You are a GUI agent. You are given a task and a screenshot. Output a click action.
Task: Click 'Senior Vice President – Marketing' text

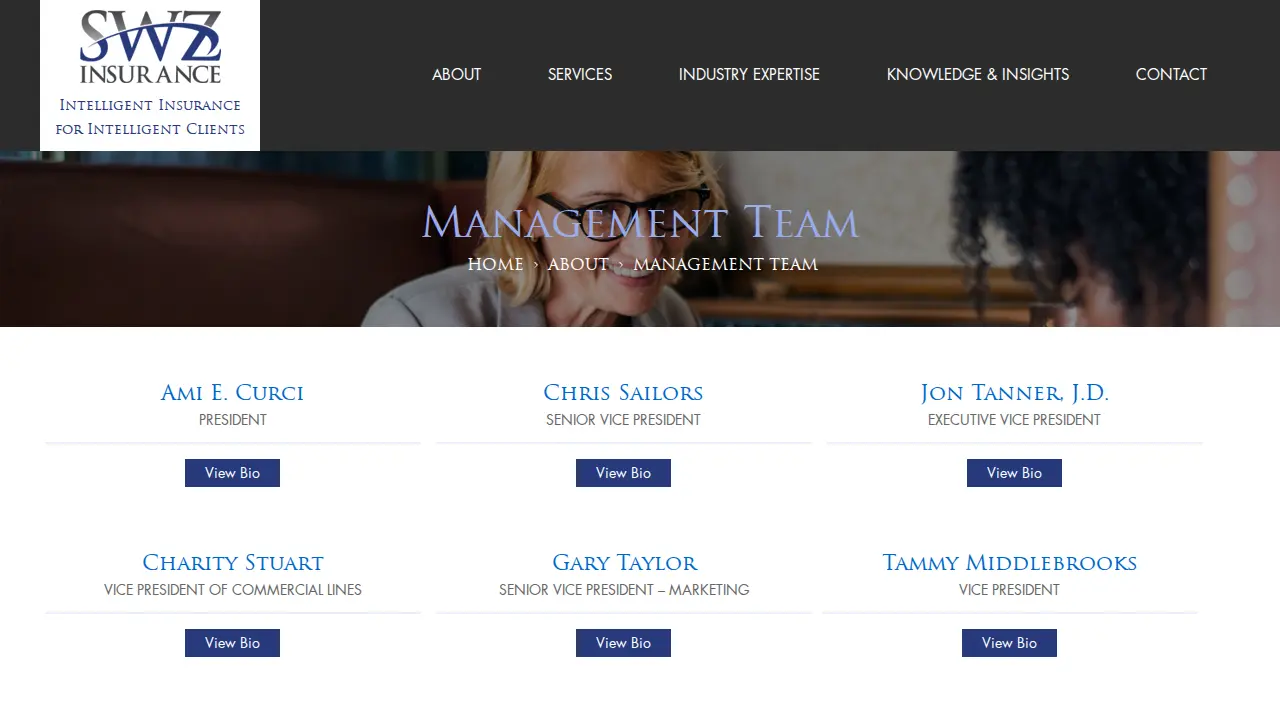click(624, 590)
